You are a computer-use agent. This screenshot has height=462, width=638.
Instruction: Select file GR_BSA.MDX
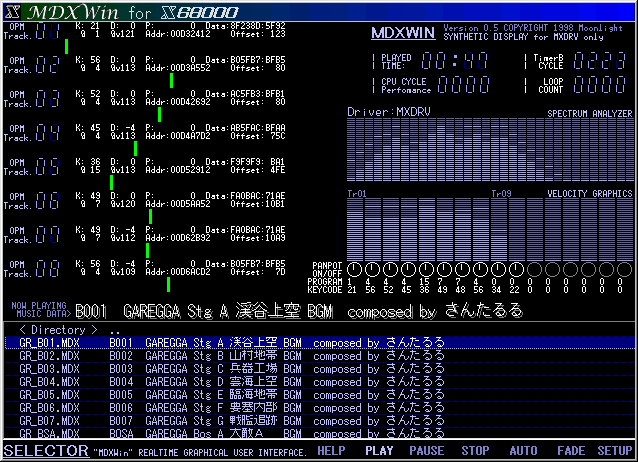pyautogui.click(x=319, y=433)
